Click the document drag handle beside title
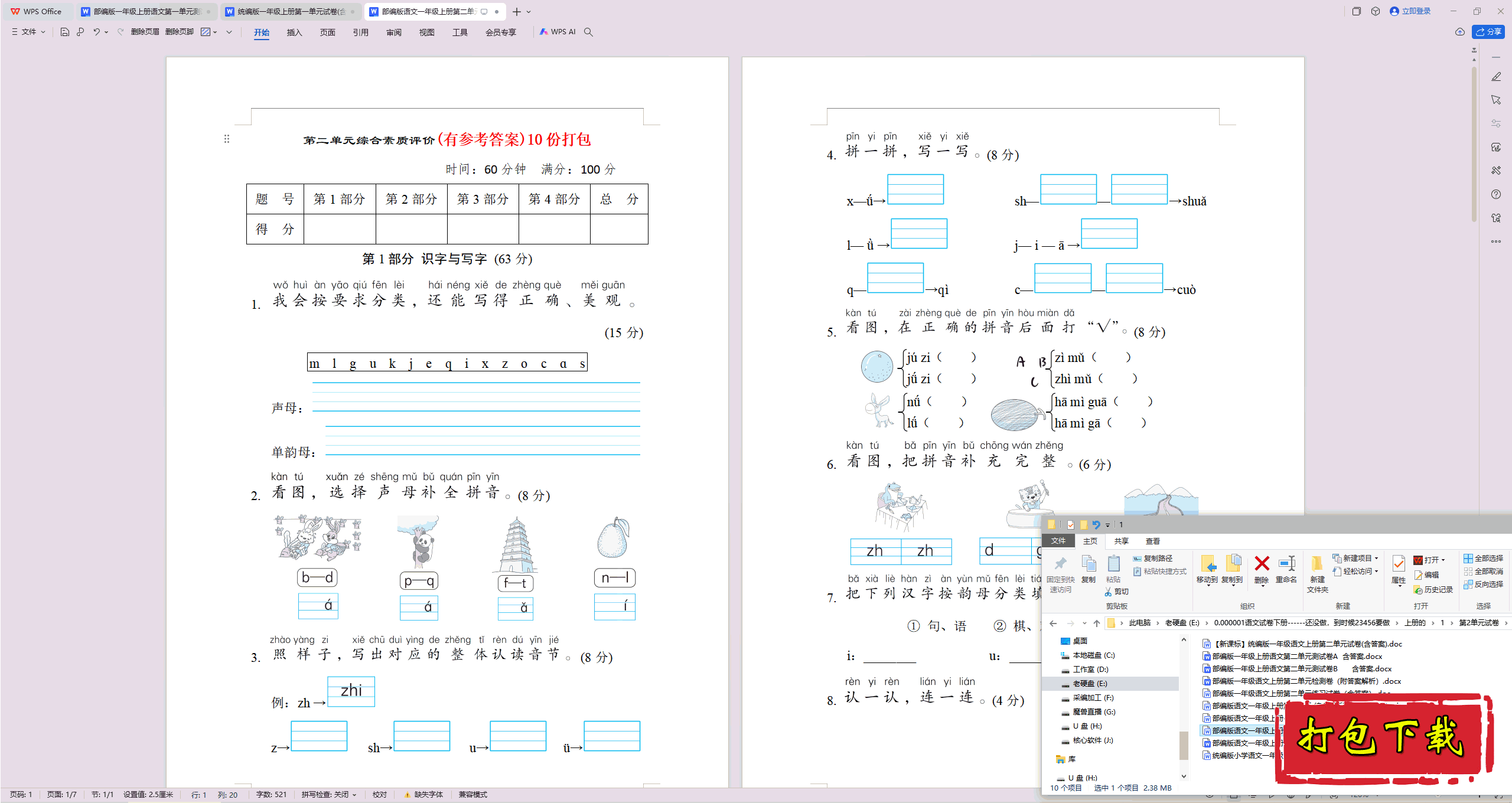The width and height of the screenshot is (1512, 803). [227, 139]
